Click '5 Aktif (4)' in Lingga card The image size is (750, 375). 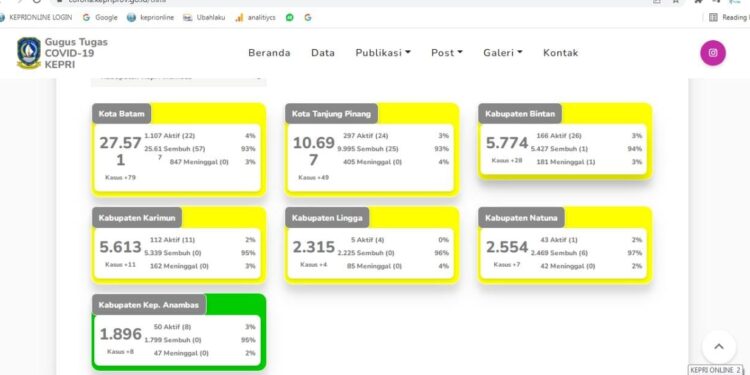pos(367,240)
